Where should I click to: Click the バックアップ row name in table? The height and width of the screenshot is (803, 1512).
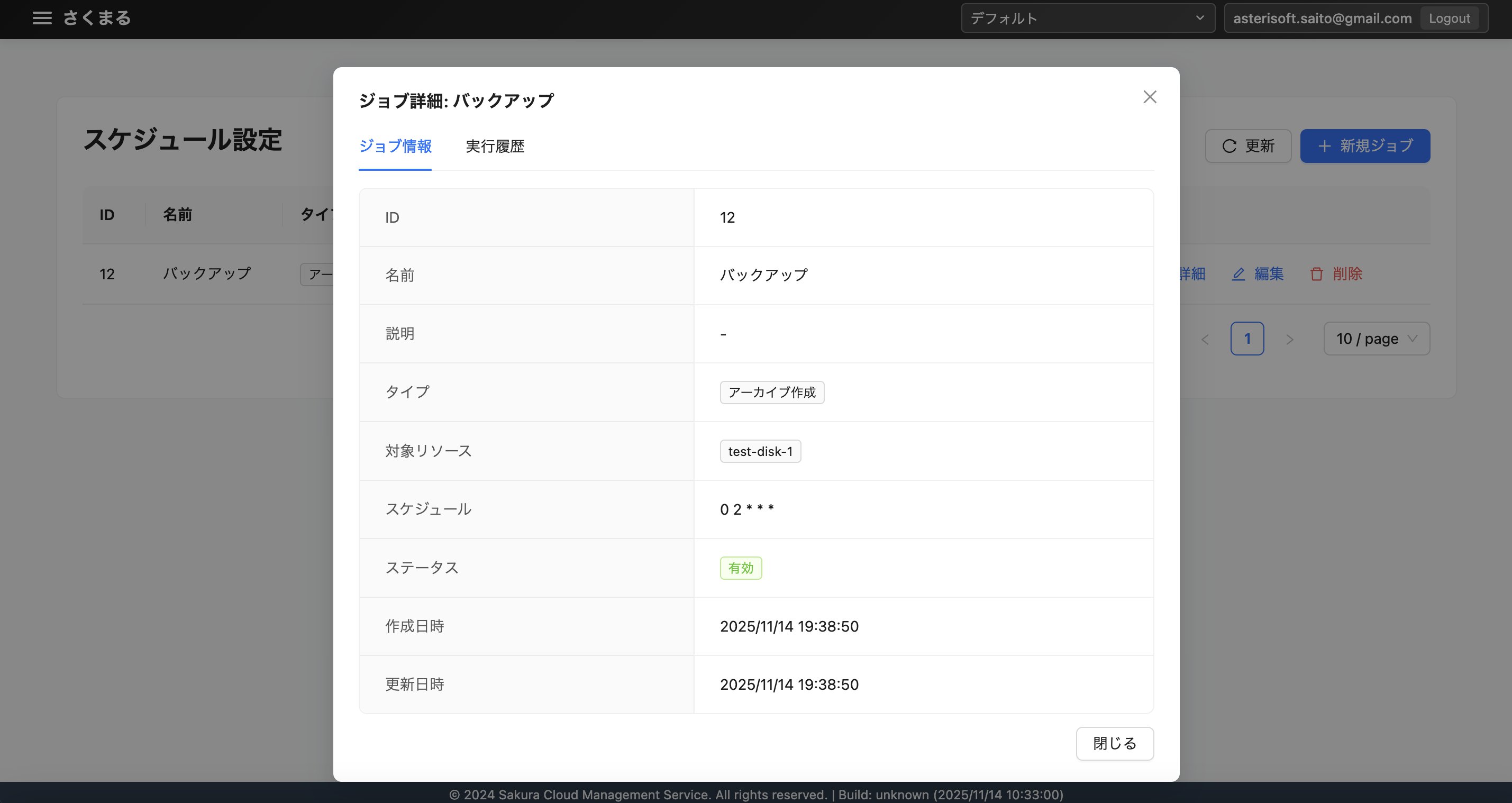(207, 273)
